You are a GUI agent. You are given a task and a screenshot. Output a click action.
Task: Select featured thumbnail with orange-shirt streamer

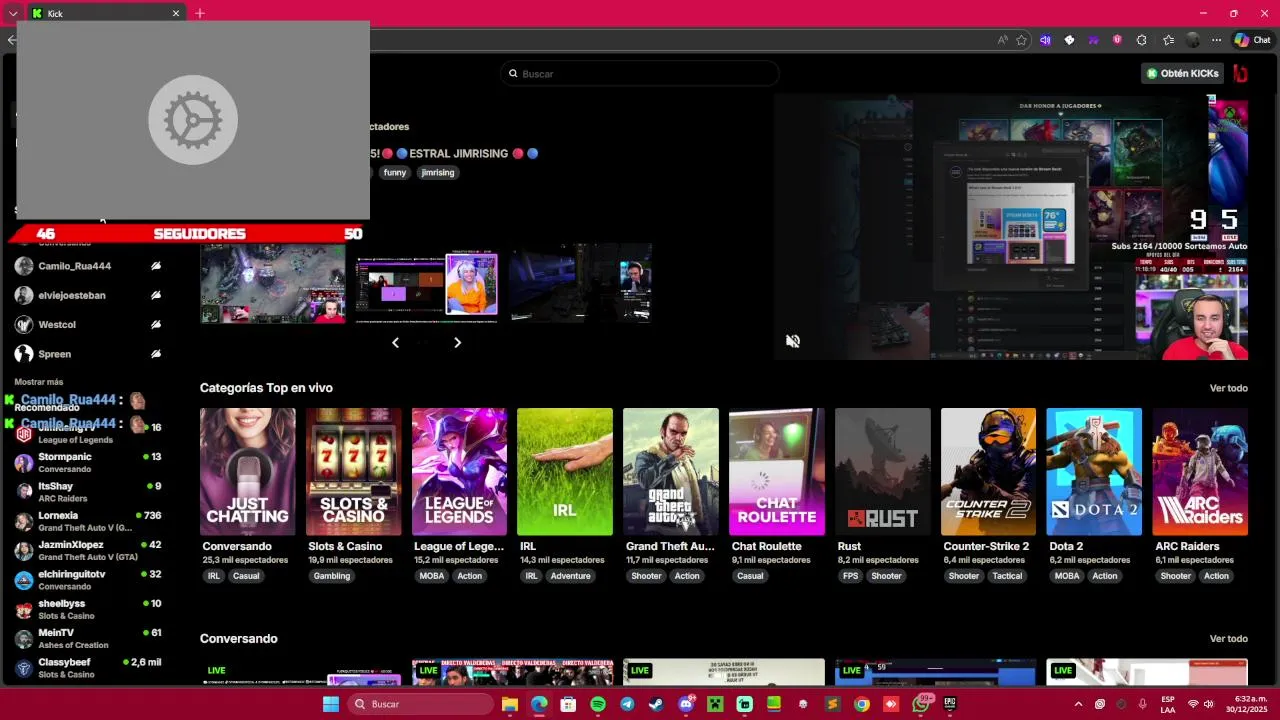427,283
